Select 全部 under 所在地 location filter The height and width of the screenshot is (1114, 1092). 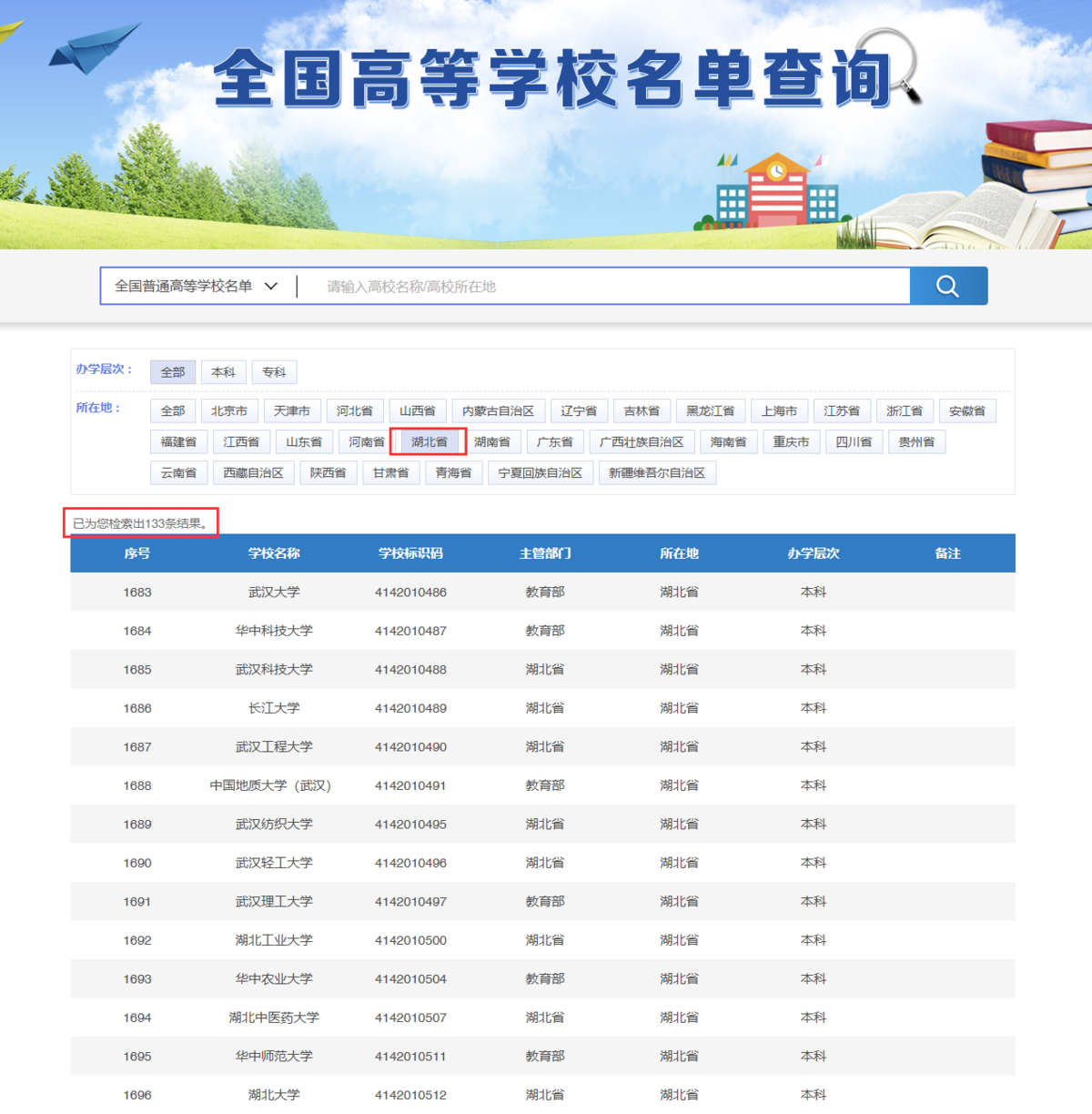pyautogui.click(x=173, y=411)
